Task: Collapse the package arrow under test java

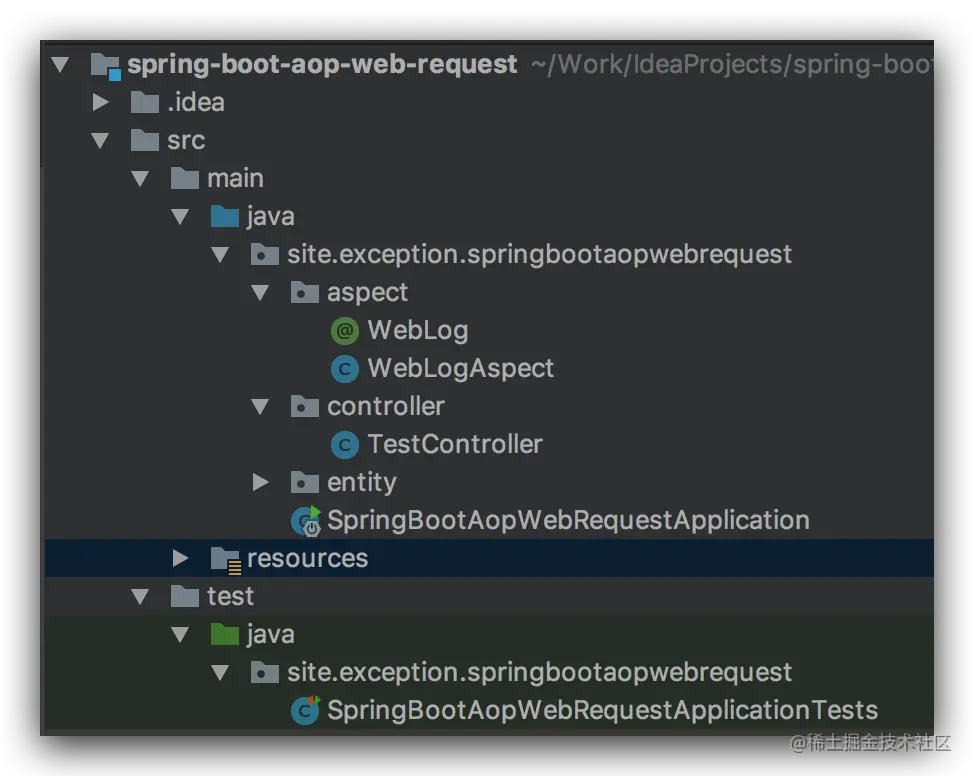Action: click(220, 673)
